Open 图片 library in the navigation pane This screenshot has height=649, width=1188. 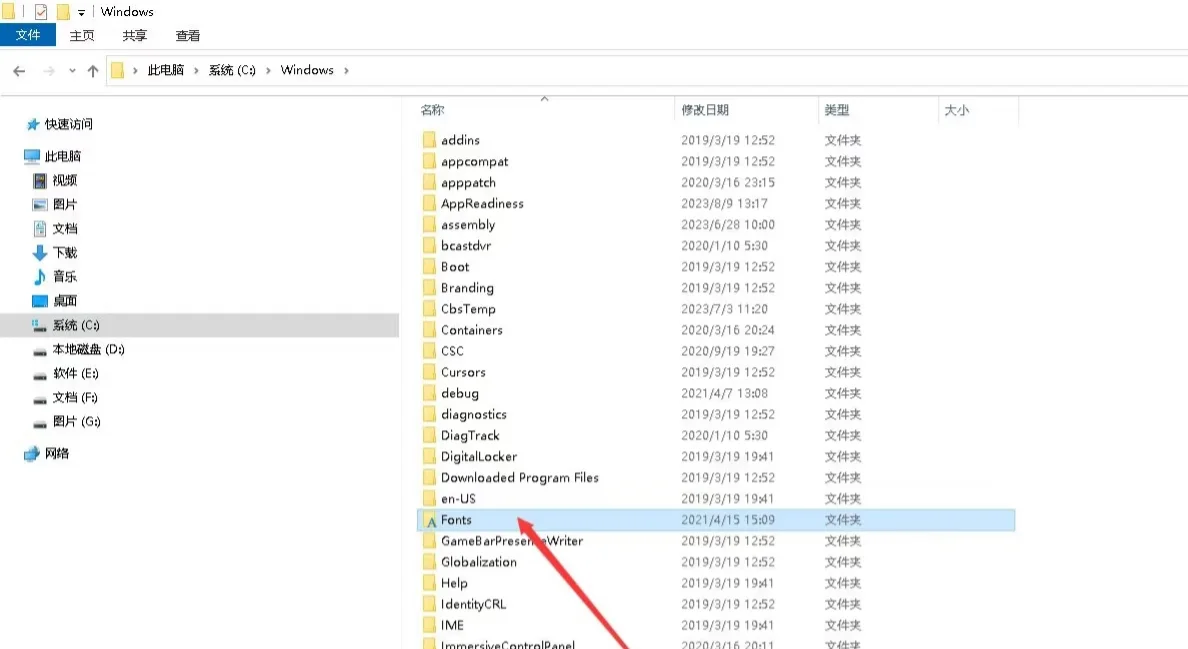pos(65,204)
